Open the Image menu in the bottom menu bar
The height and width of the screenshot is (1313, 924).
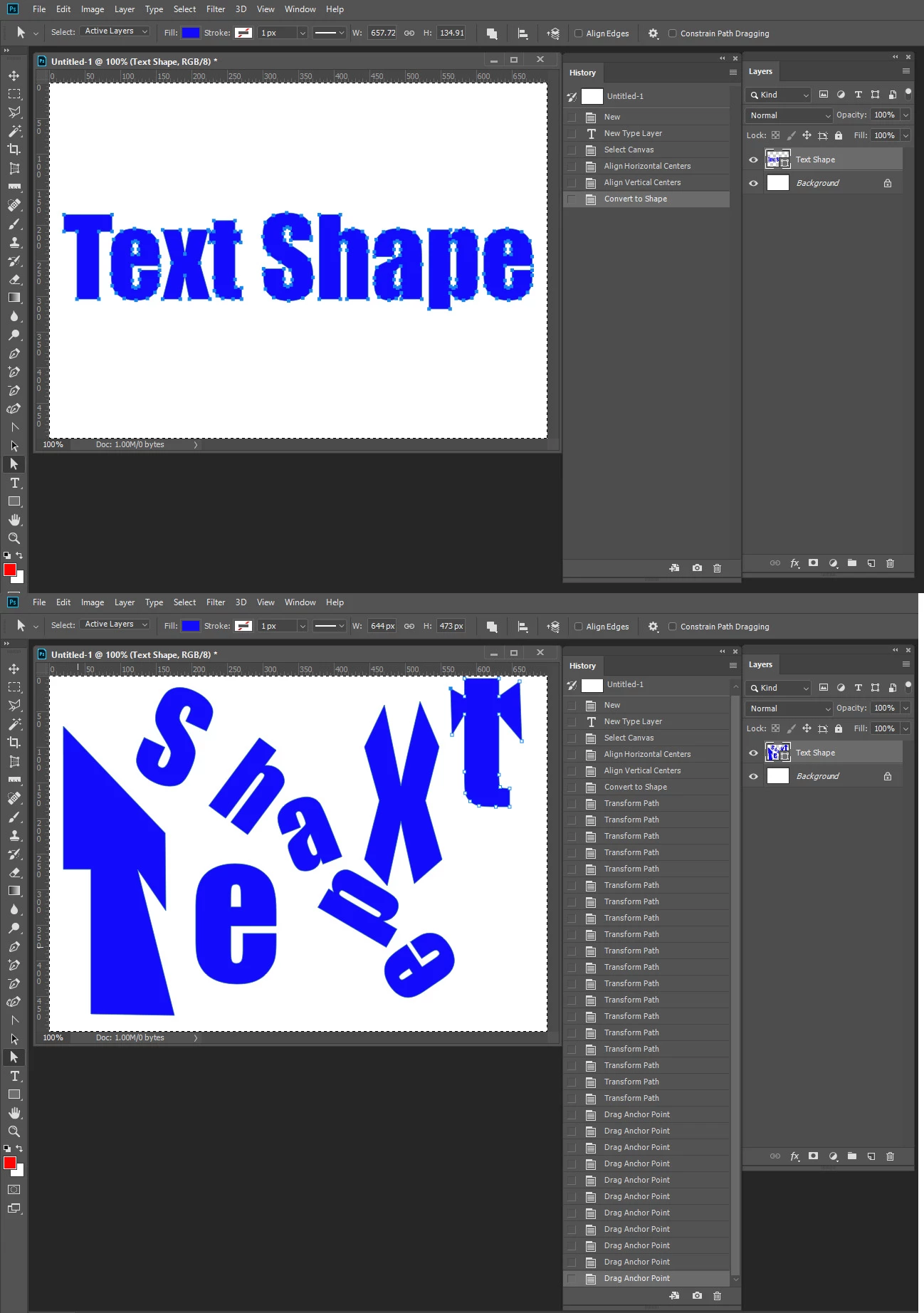tap(93, 602)
